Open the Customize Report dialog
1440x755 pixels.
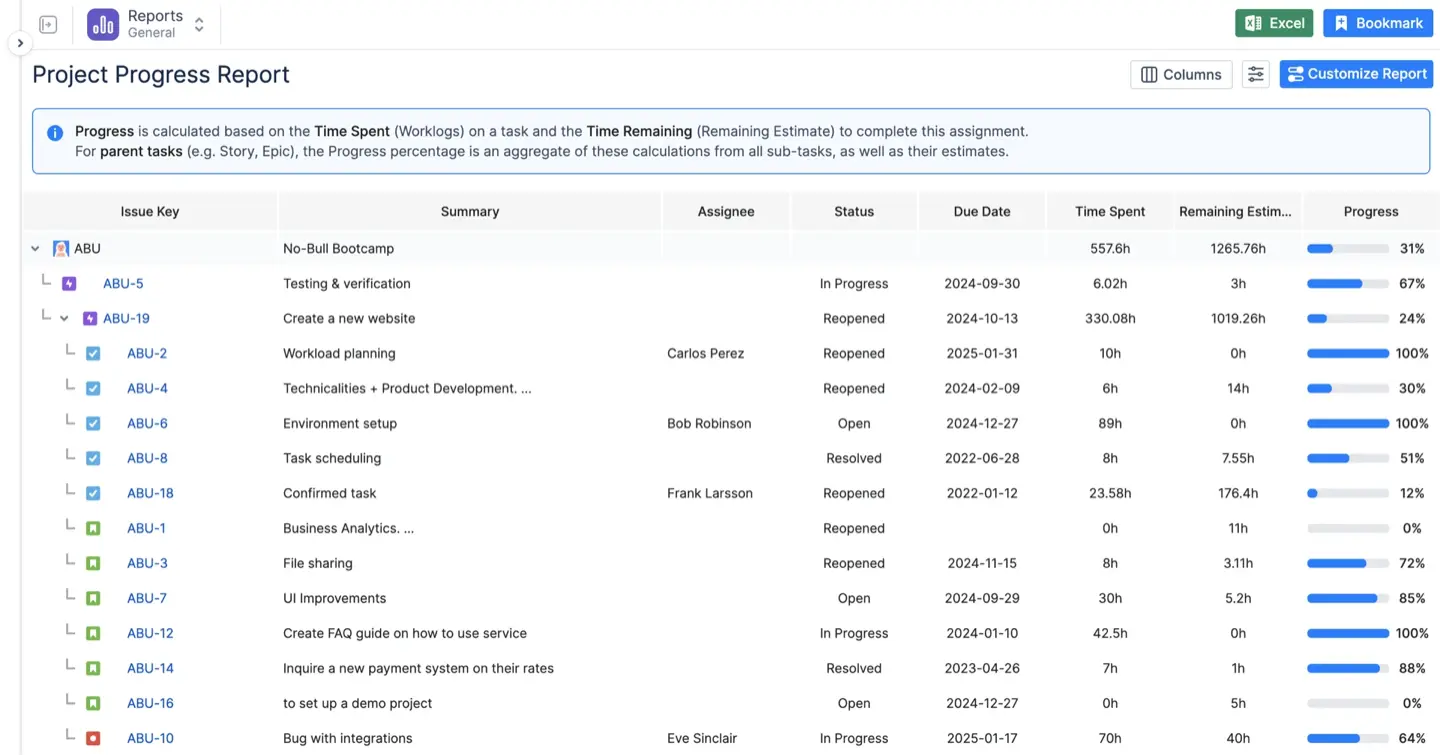pyautogui.click(x=1356, y=74)
